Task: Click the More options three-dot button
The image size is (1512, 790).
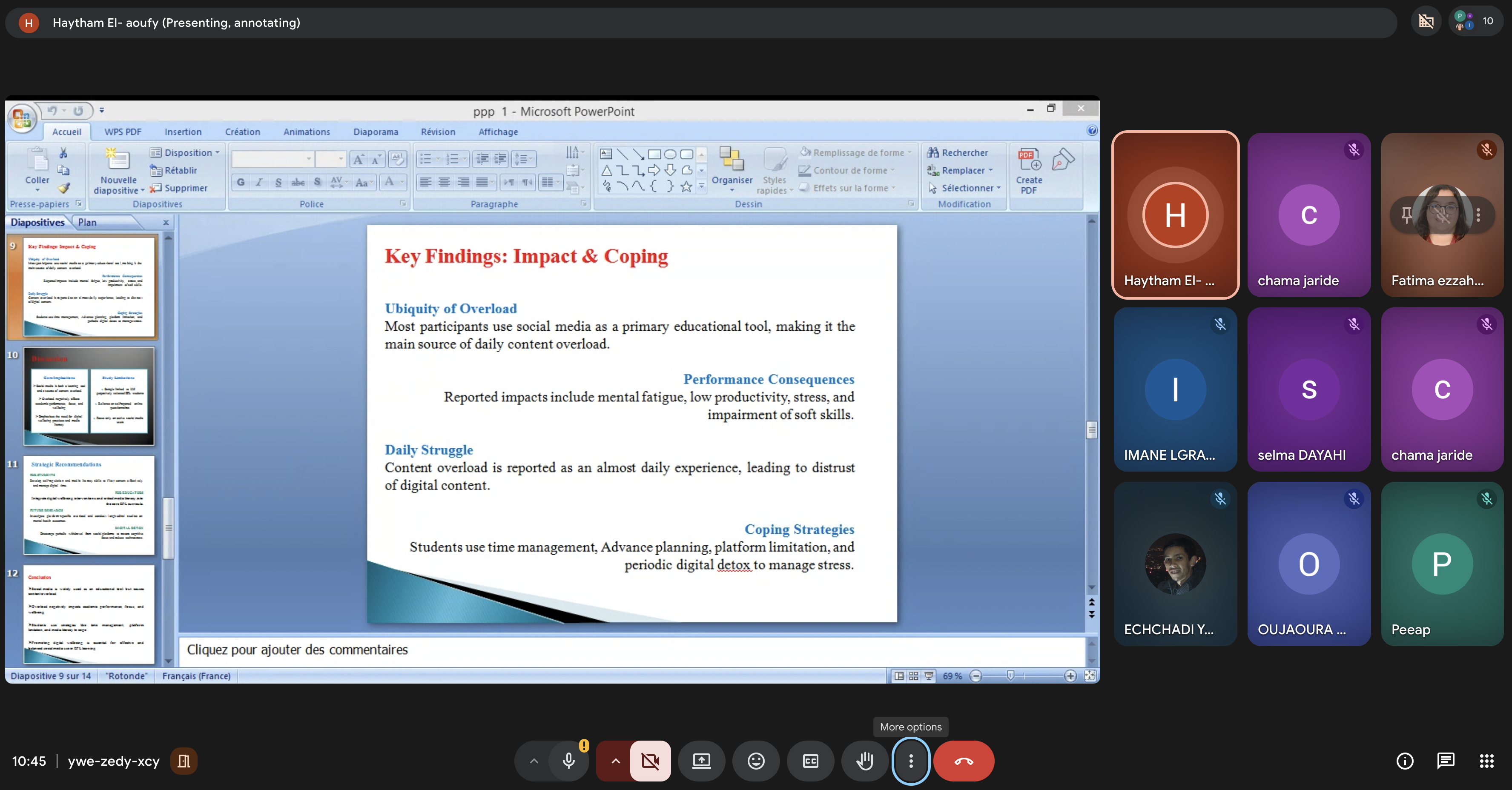Action: click(x=911, y=761)
